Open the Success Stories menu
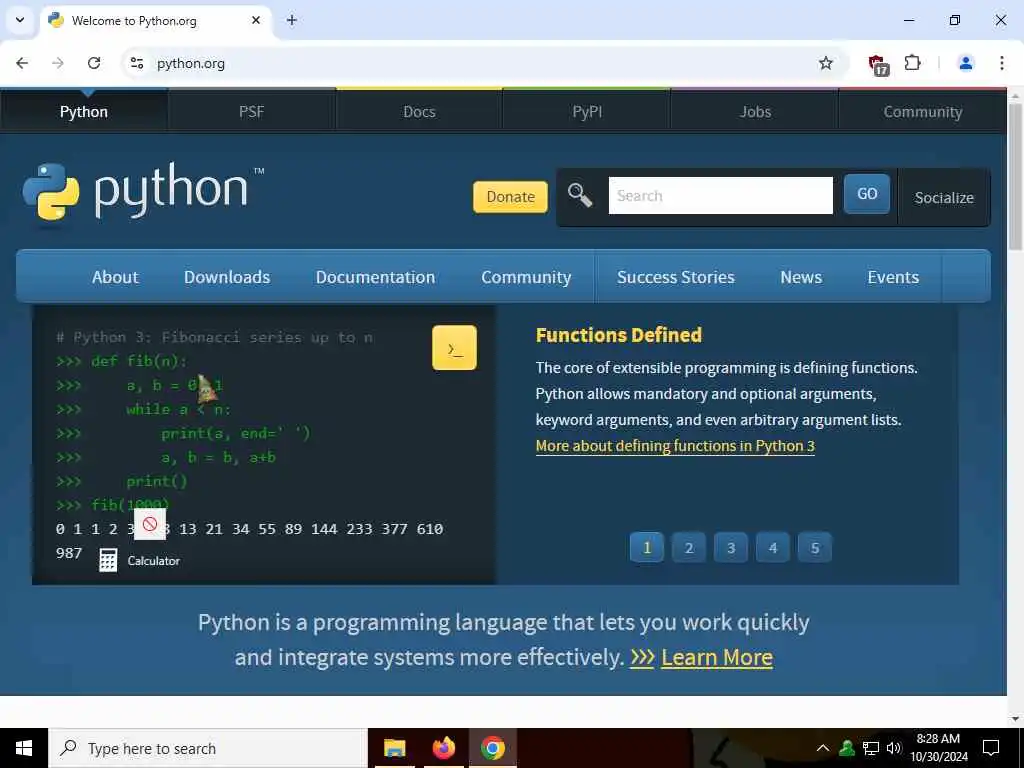 (676, 277)
